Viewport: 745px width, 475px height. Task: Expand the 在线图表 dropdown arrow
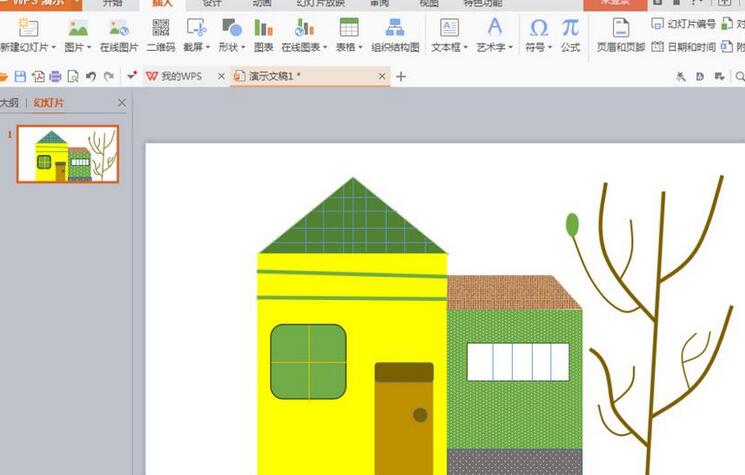pos(325,47)
